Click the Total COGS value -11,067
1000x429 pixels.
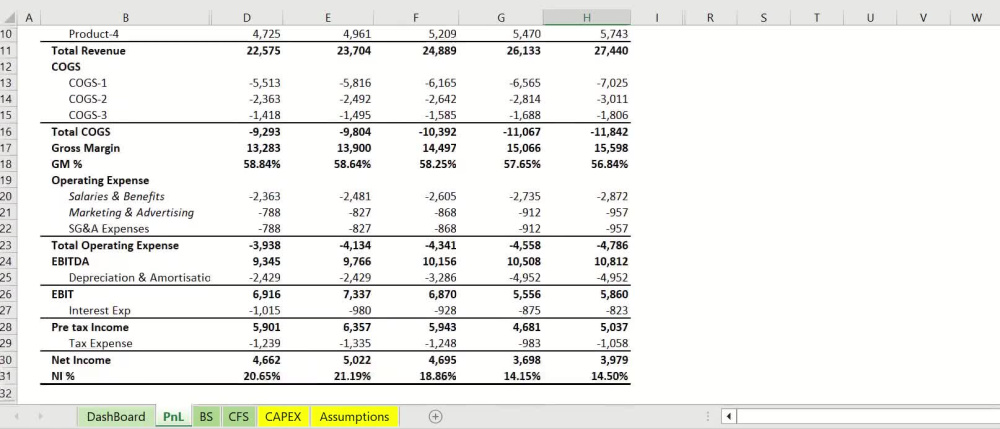(501, 132)
